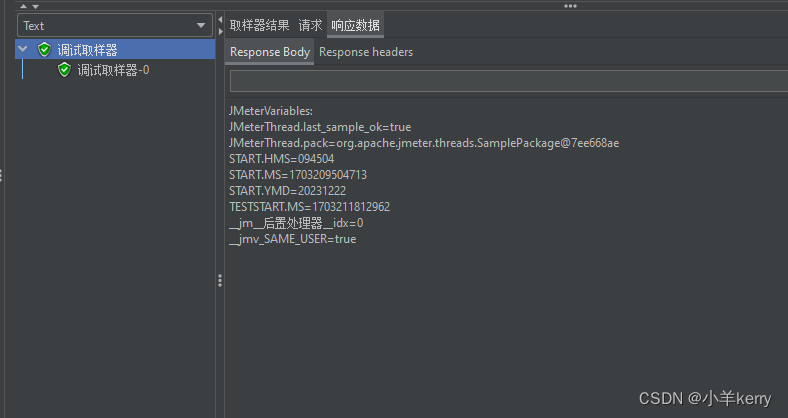This screenshot has height=418, width=788.
Task: Click the TESTSTART.MS=1703211812962 line
Action: coord(309,206)
